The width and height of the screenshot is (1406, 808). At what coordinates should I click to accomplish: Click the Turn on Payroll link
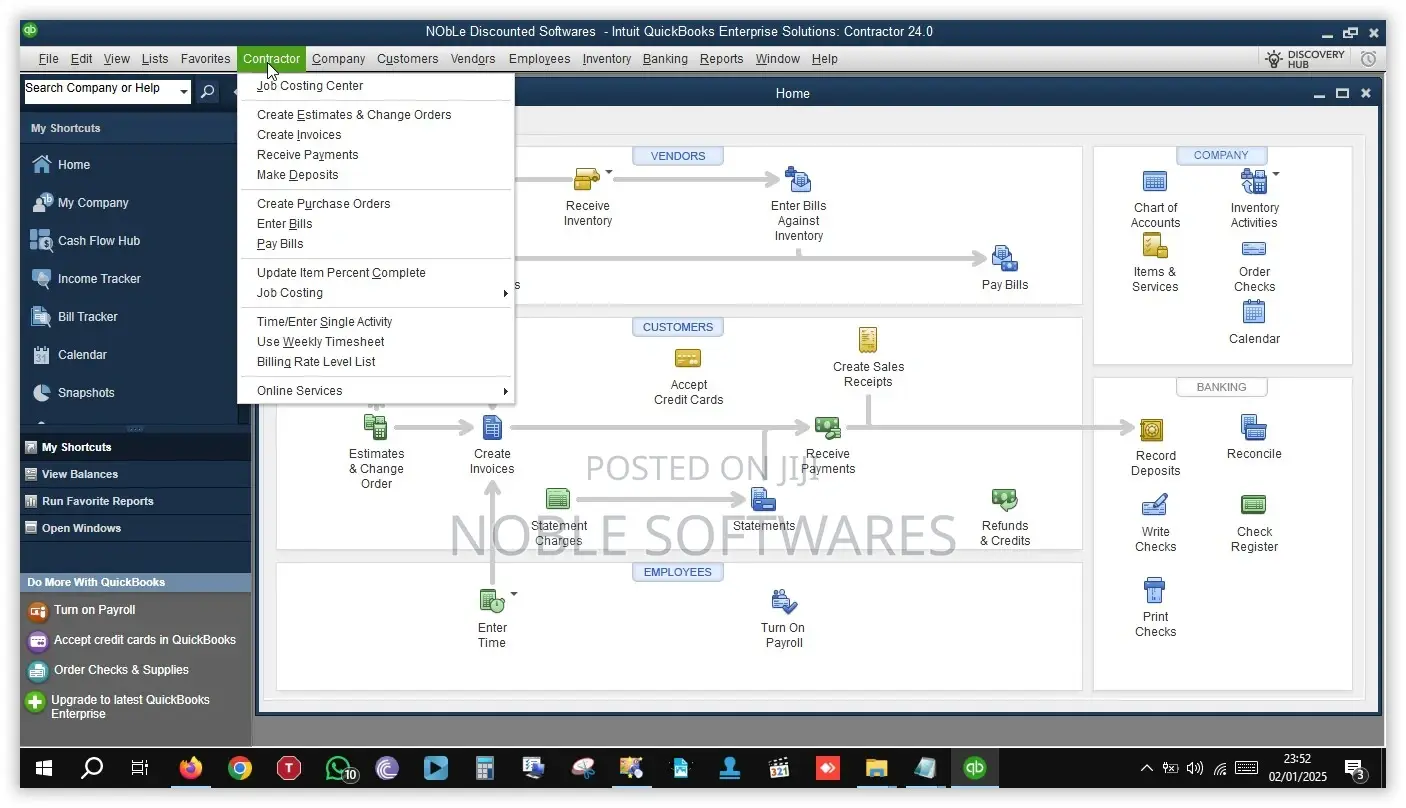pos(95,610)
